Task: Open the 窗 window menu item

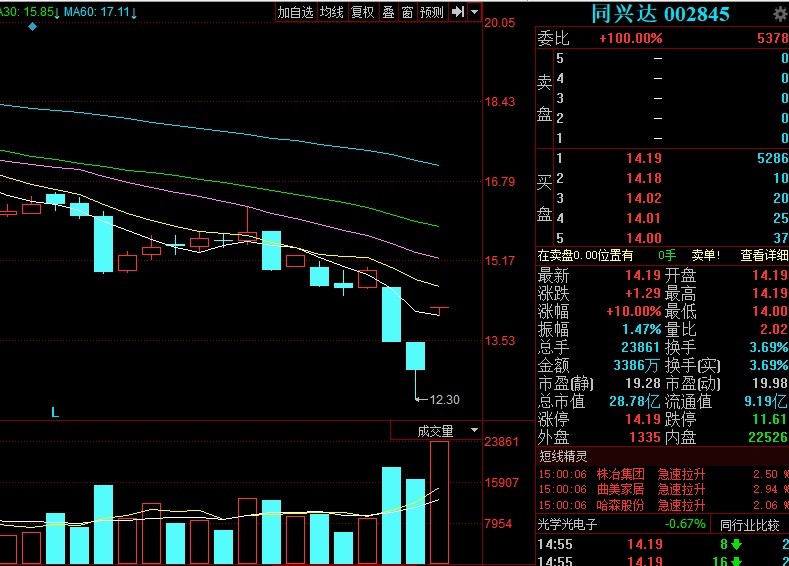Action: [x=407, y=12]
